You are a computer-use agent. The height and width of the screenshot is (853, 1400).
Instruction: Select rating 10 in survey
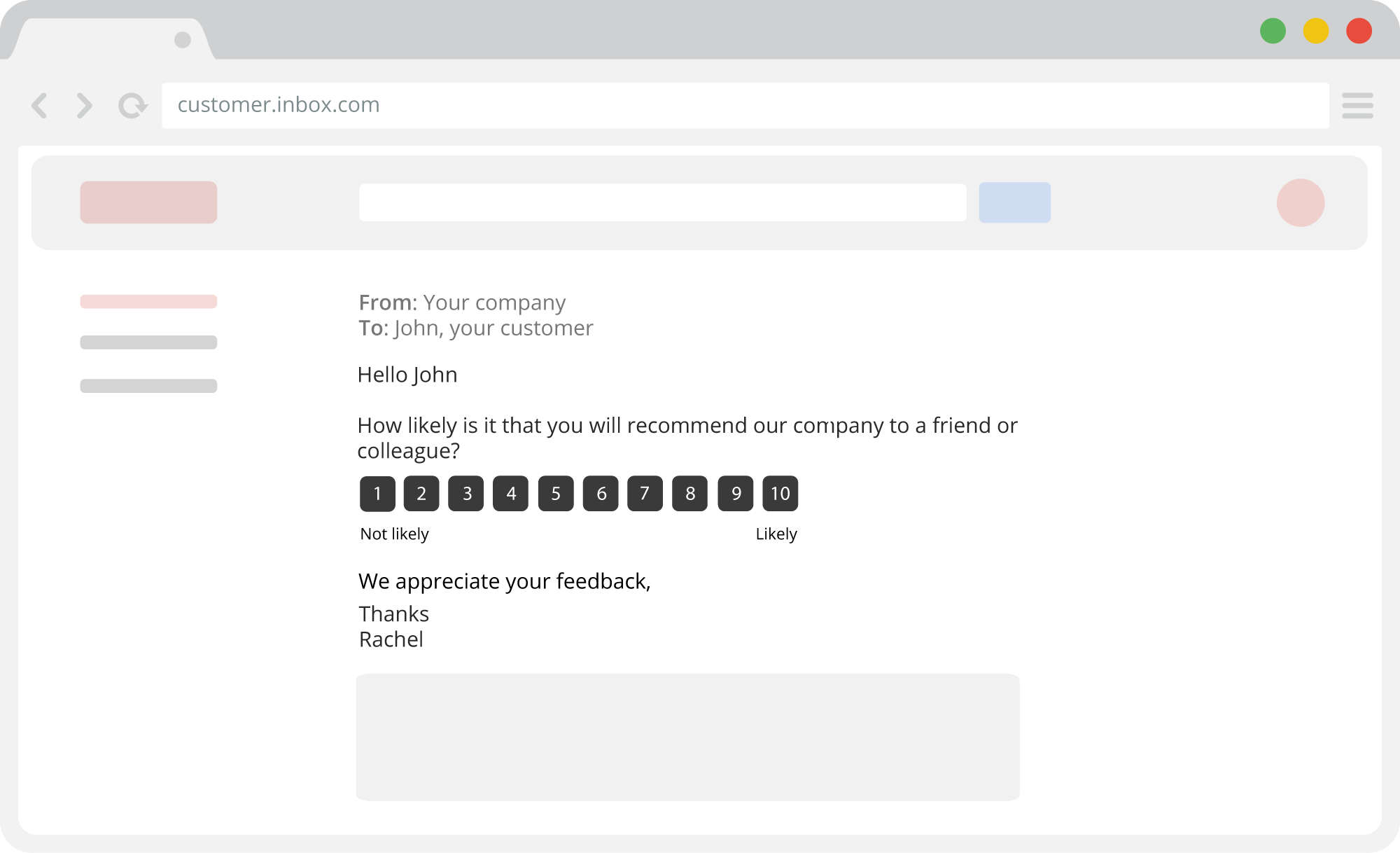click(x=780, y=494)
